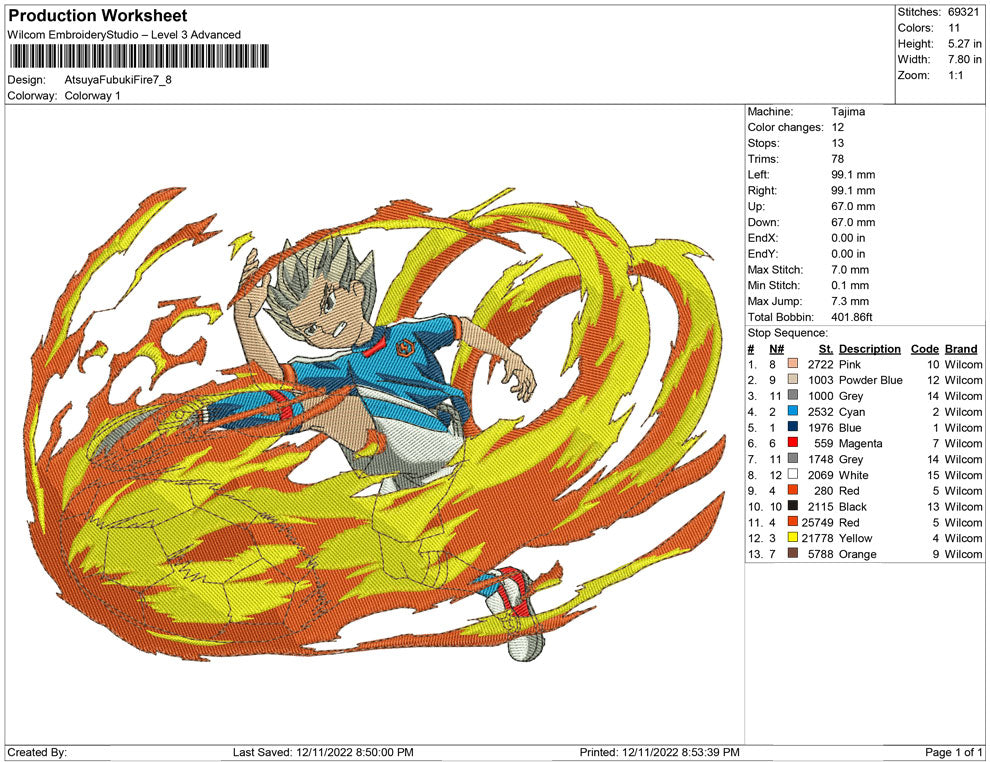Image resolution: width=990 pixels, height=762 pixels.
Task: Click the Orange color swatch in row 13
Action: click(792, 554)
